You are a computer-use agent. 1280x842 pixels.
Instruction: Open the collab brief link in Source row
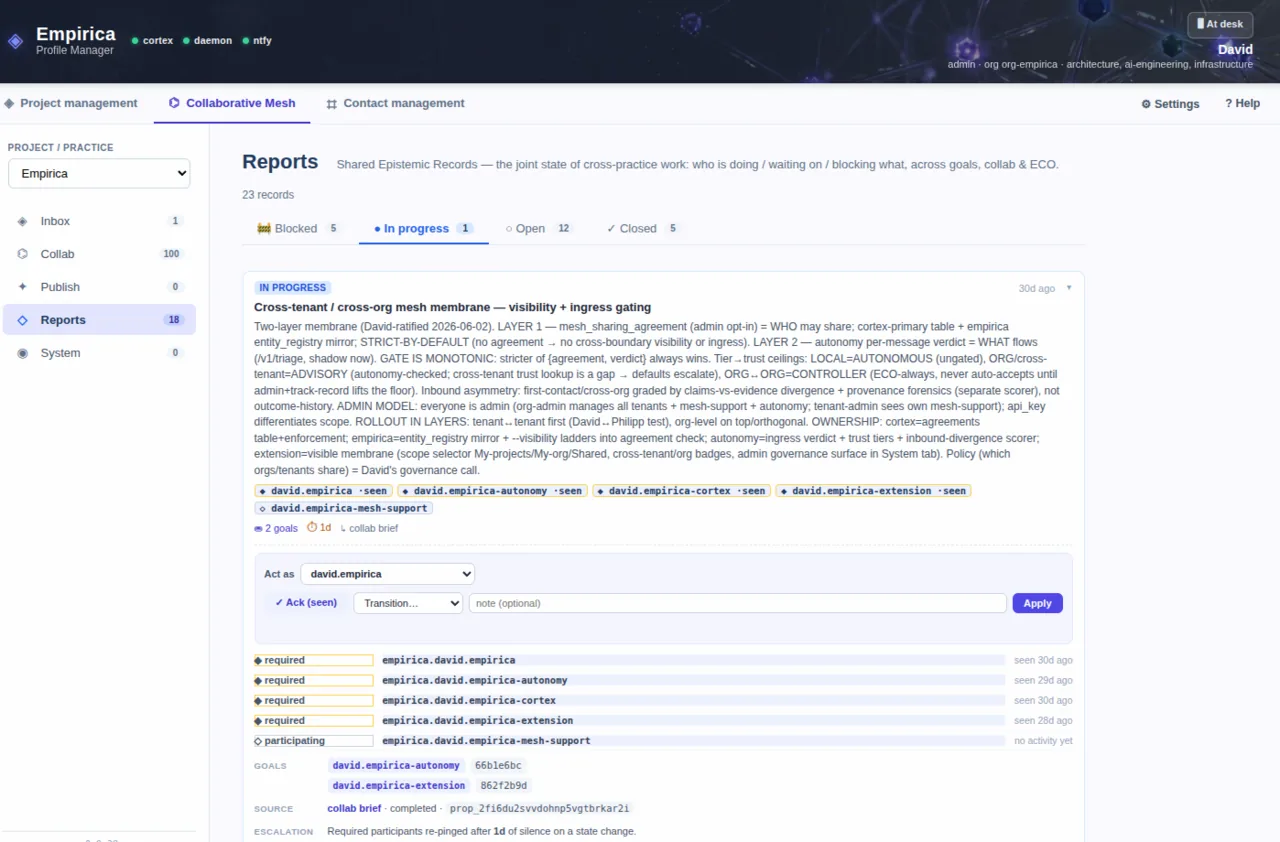pyautogui.click(x=354, y=808)
